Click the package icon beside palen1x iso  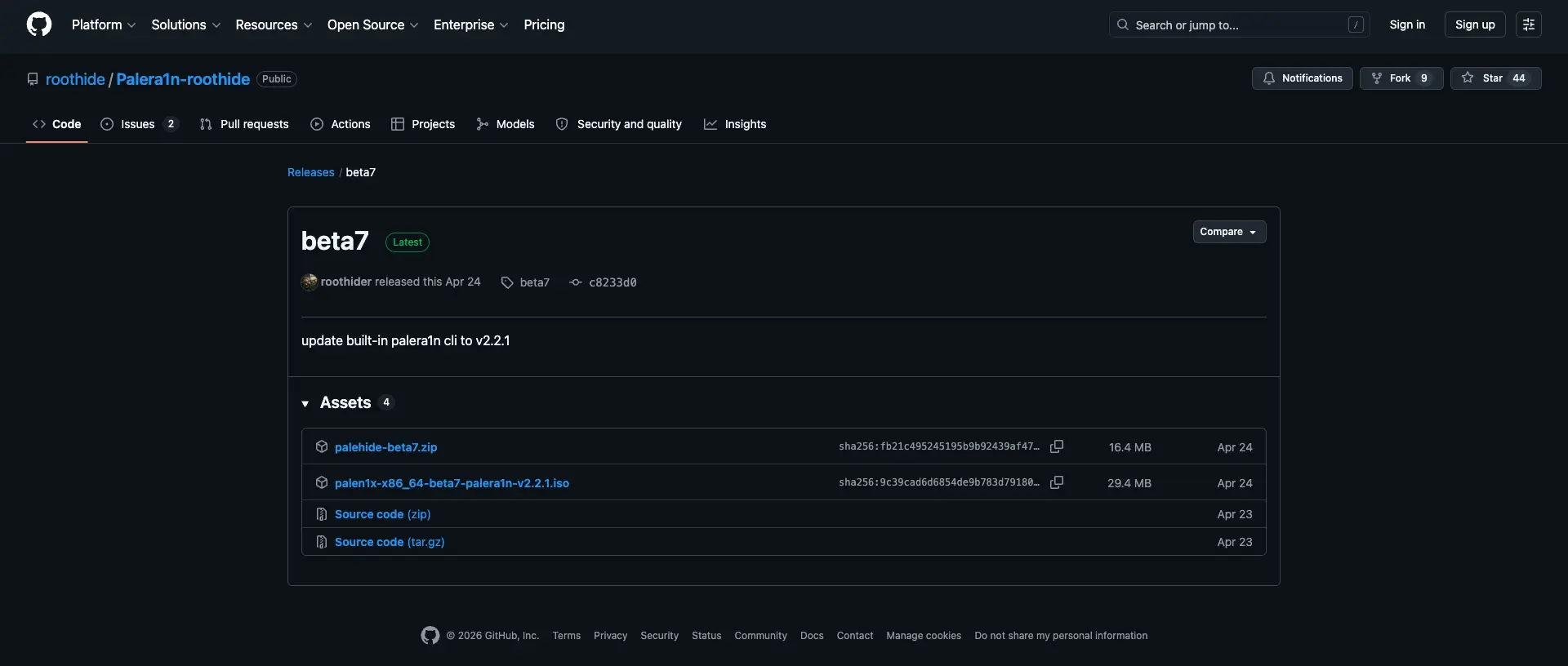(322, 482)
